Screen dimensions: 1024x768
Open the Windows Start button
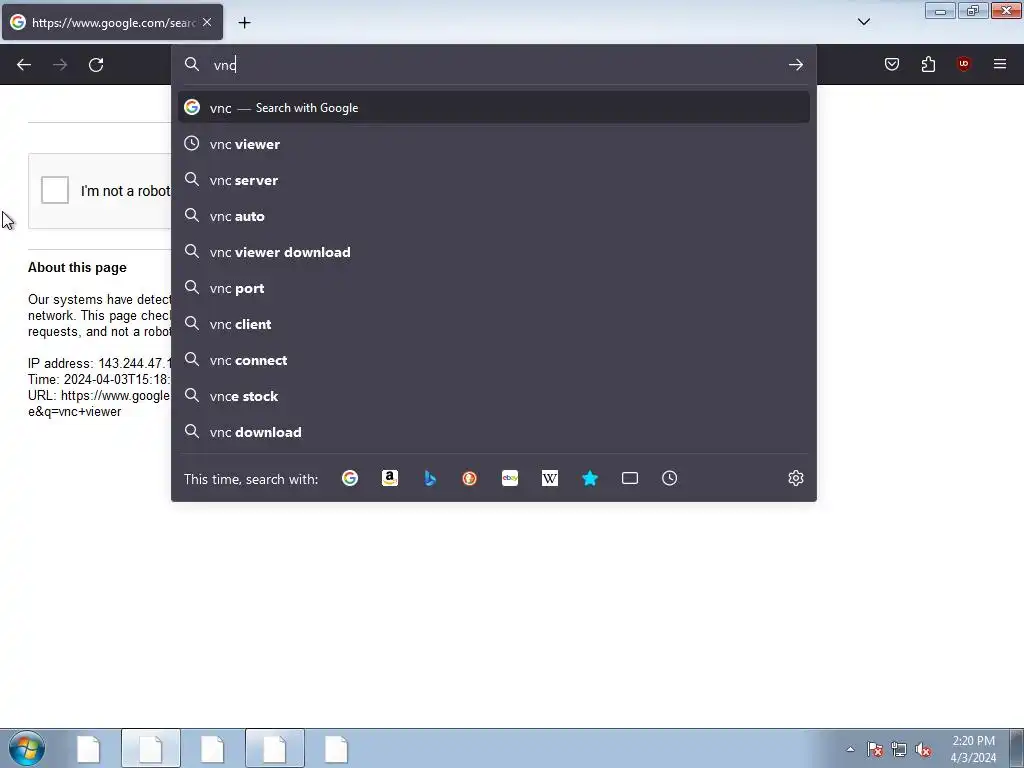[x=27, y=748]
